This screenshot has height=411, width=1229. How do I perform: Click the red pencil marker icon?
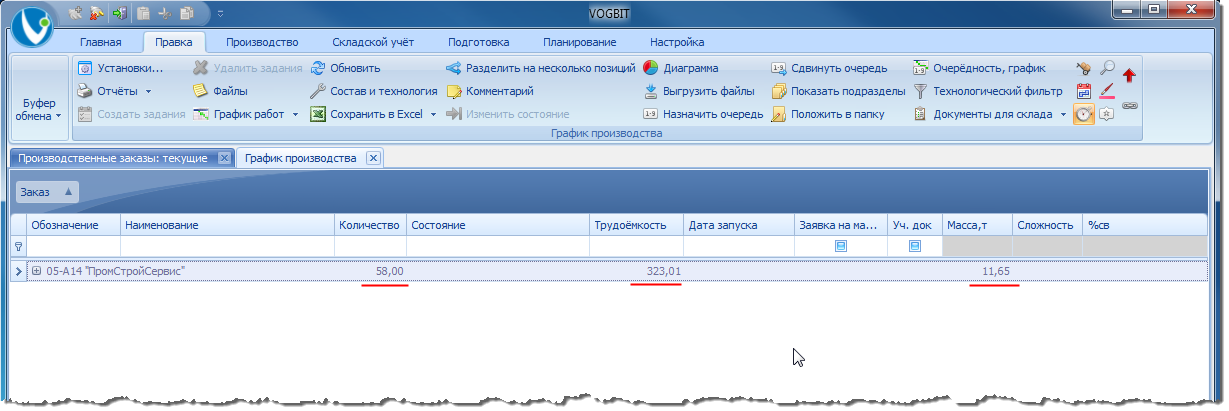point(1107,91)
